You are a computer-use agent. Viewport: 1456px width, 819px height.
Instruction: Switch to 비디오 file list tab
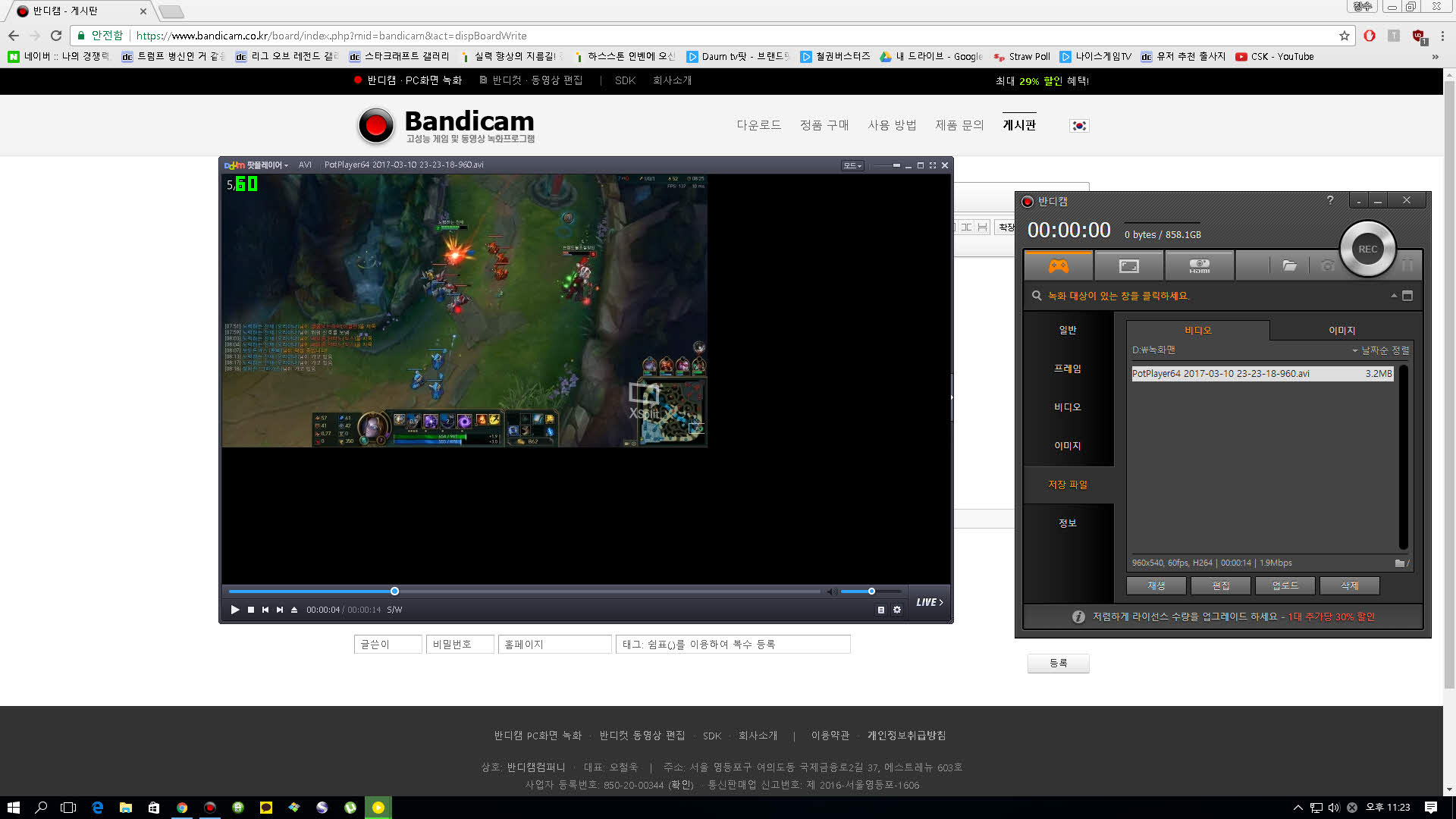[x=1198, y=331]
